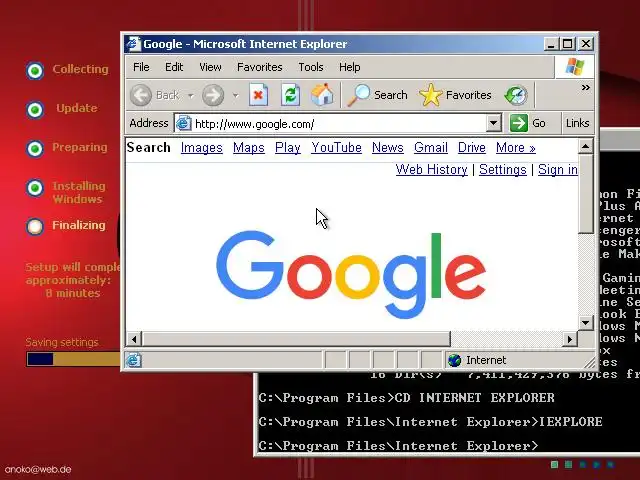Image resolution: width=640 pixels, height=480 pixels.
Task: Open the History clock icon in toolbar
Action: 516,95
